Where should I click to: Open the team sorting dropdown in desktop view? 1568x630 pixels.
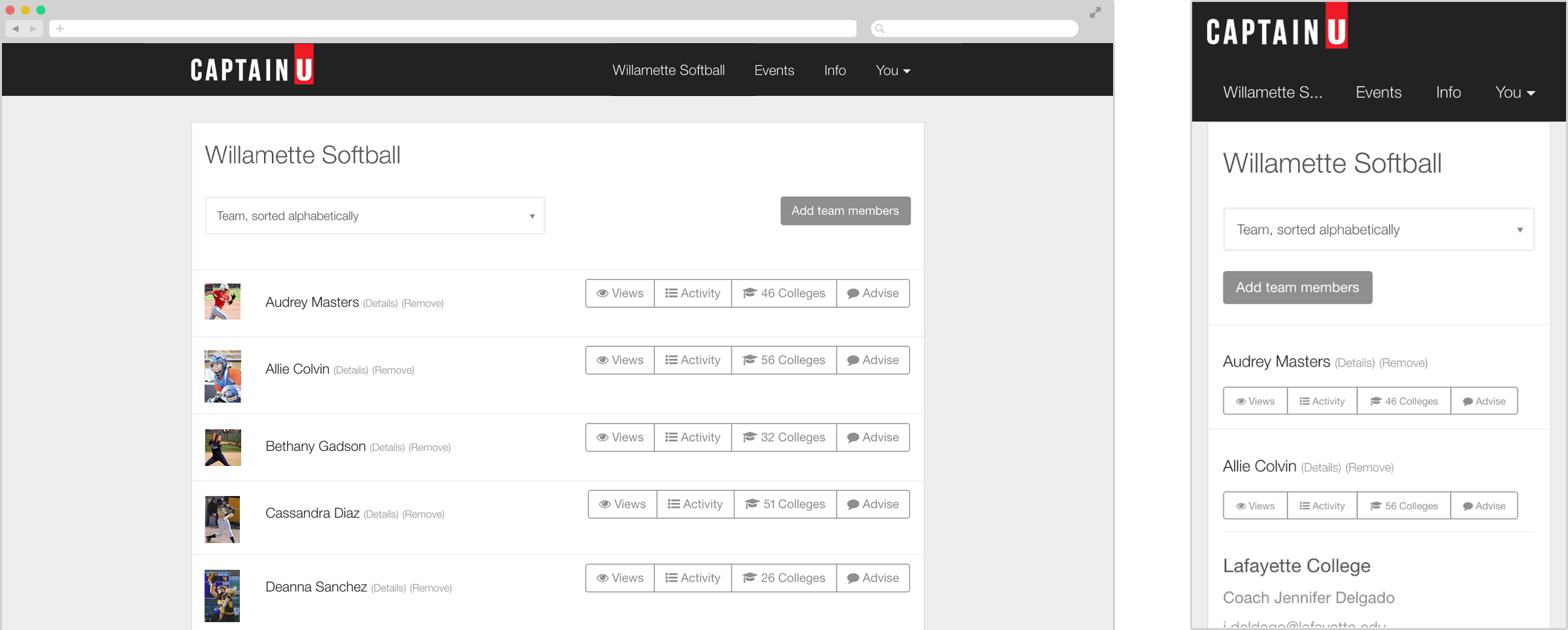(x=375, y=216)
